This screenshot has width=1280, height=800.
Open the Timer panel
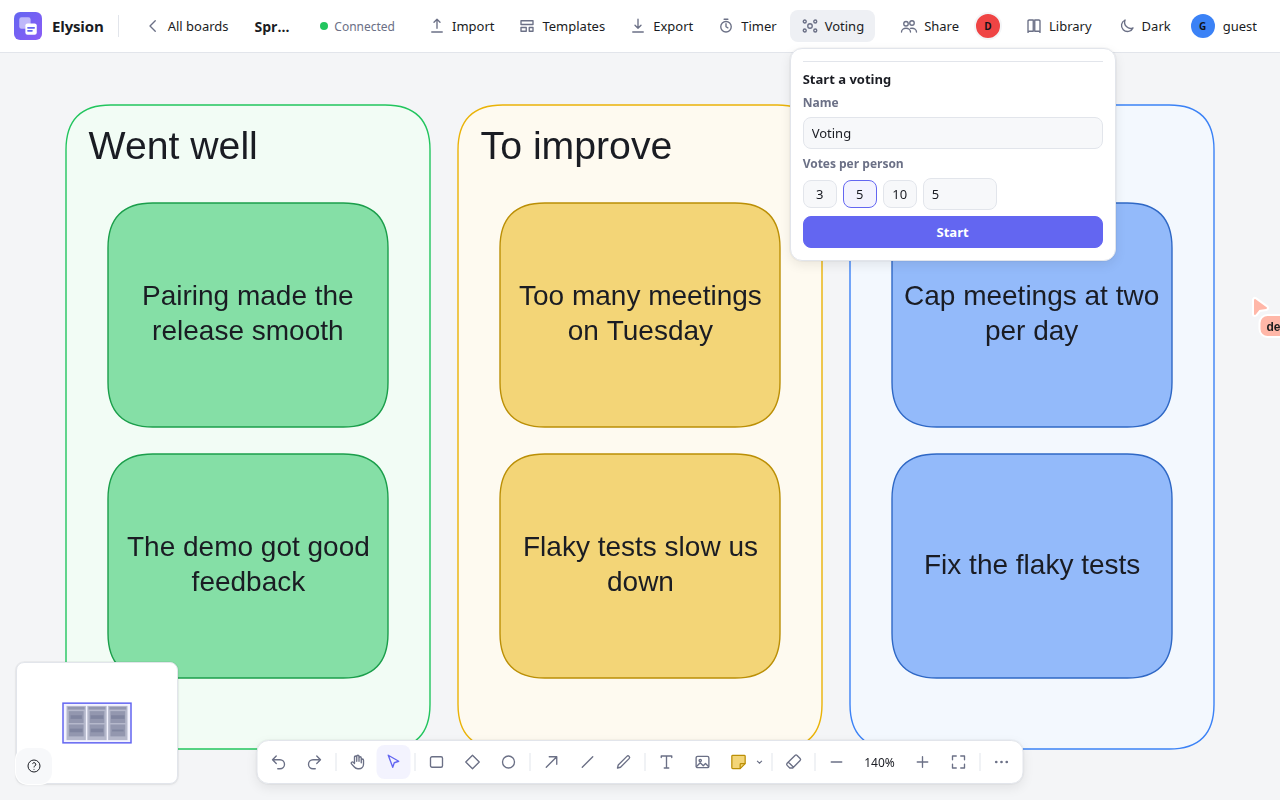coord(747,26)
